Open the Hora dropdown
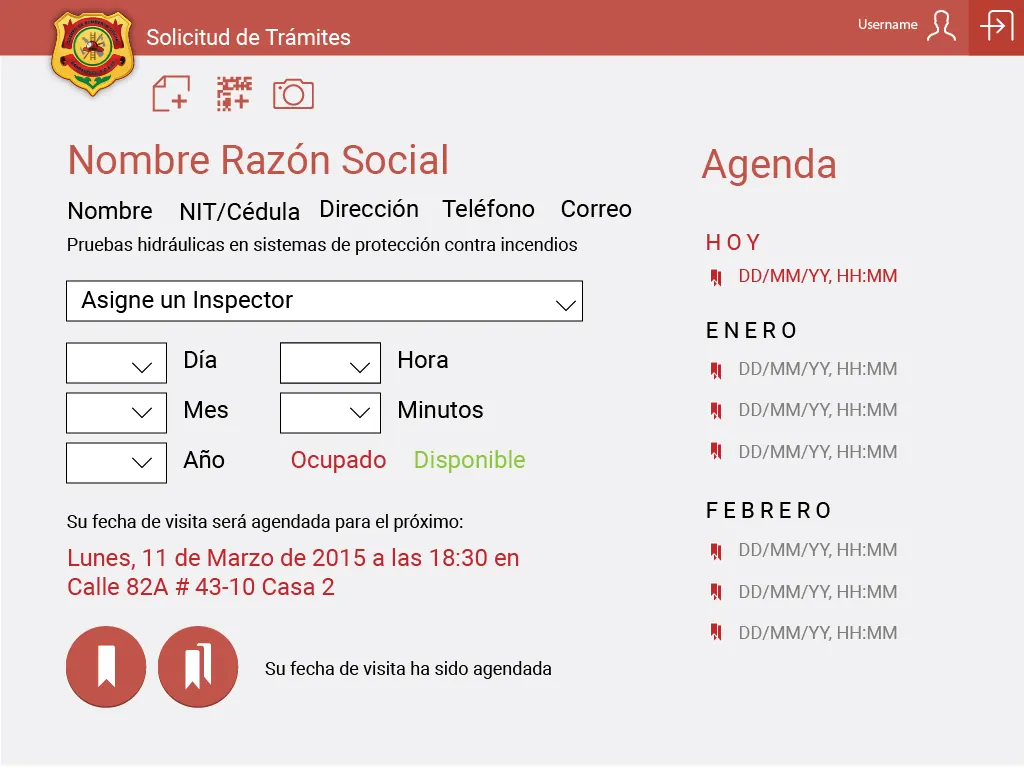Viewport: 1024px width, 768px height. coord(330,363)
